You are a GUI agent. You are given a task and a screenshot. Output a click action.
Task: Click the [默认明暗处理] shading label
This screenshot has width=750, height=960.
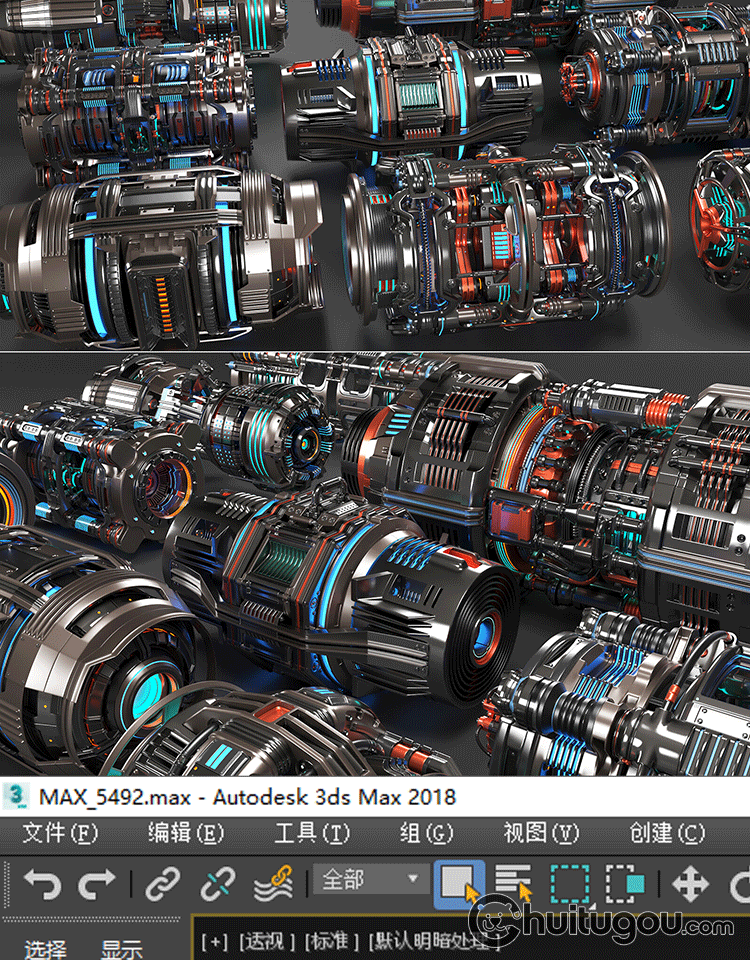tap(433, 941)
